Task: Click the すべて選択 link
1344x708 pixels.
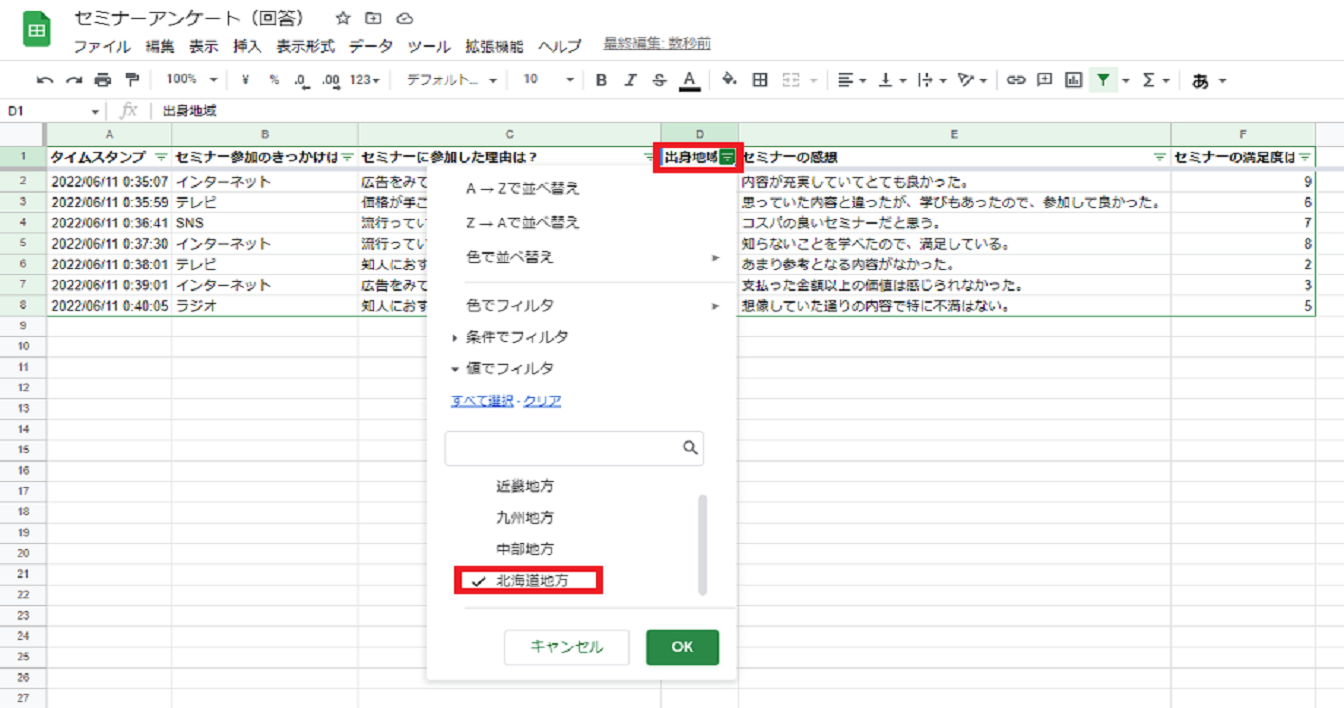Action: click(483, 401)
